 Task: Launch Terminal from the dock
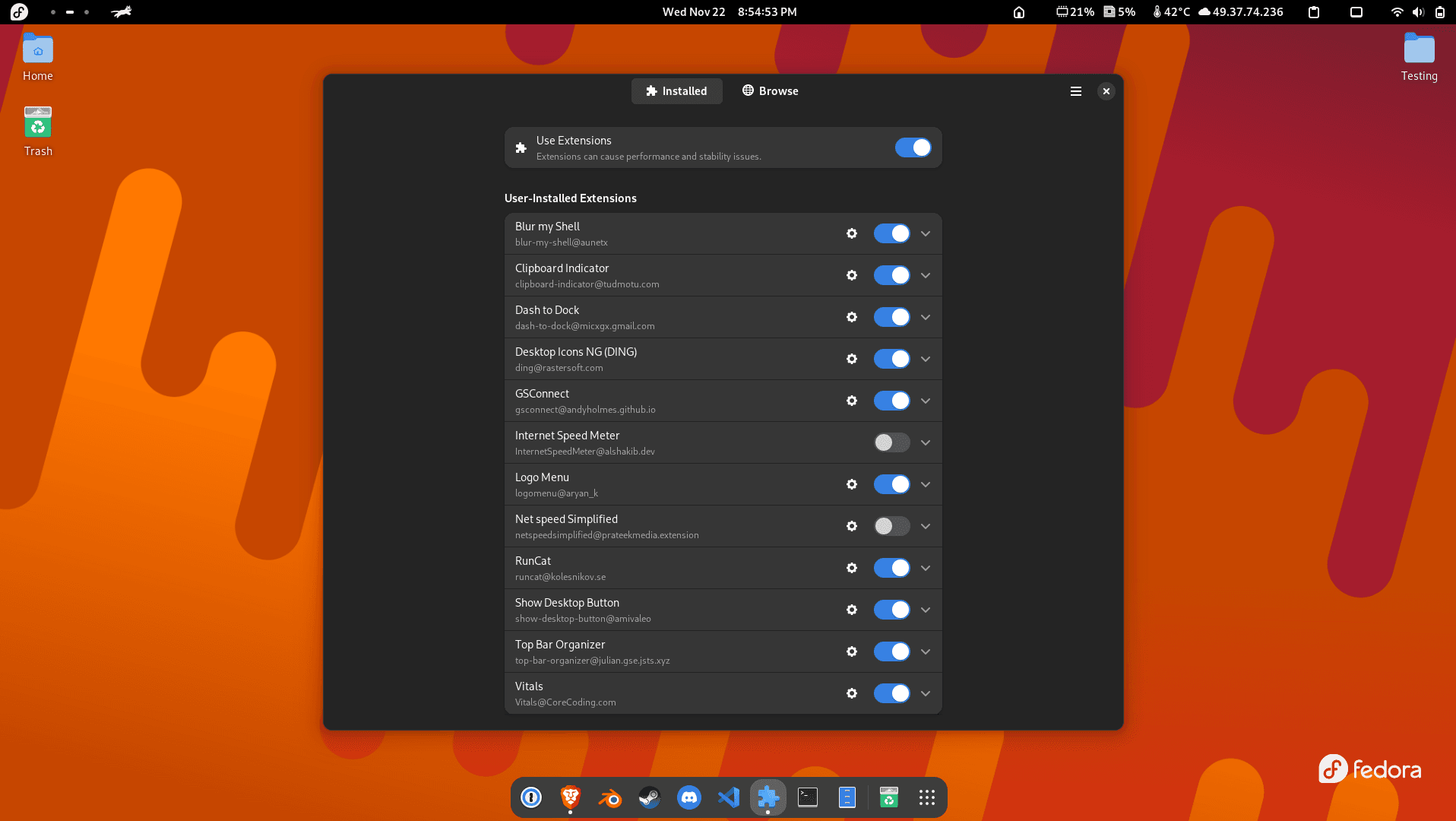[808, 797]
